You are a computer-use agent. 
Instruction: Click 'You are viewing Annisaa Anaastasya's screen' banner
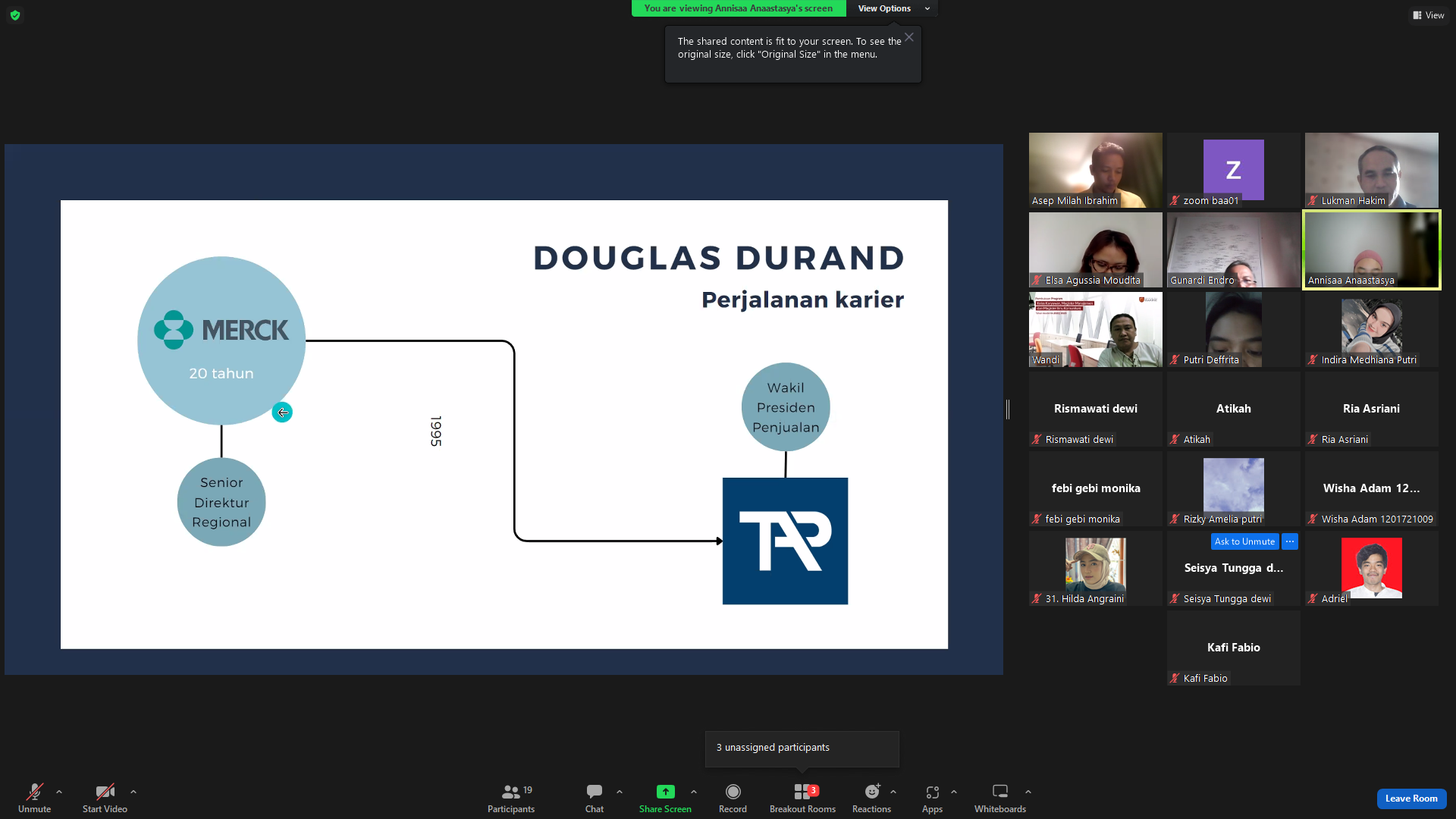tap(739, 8)
